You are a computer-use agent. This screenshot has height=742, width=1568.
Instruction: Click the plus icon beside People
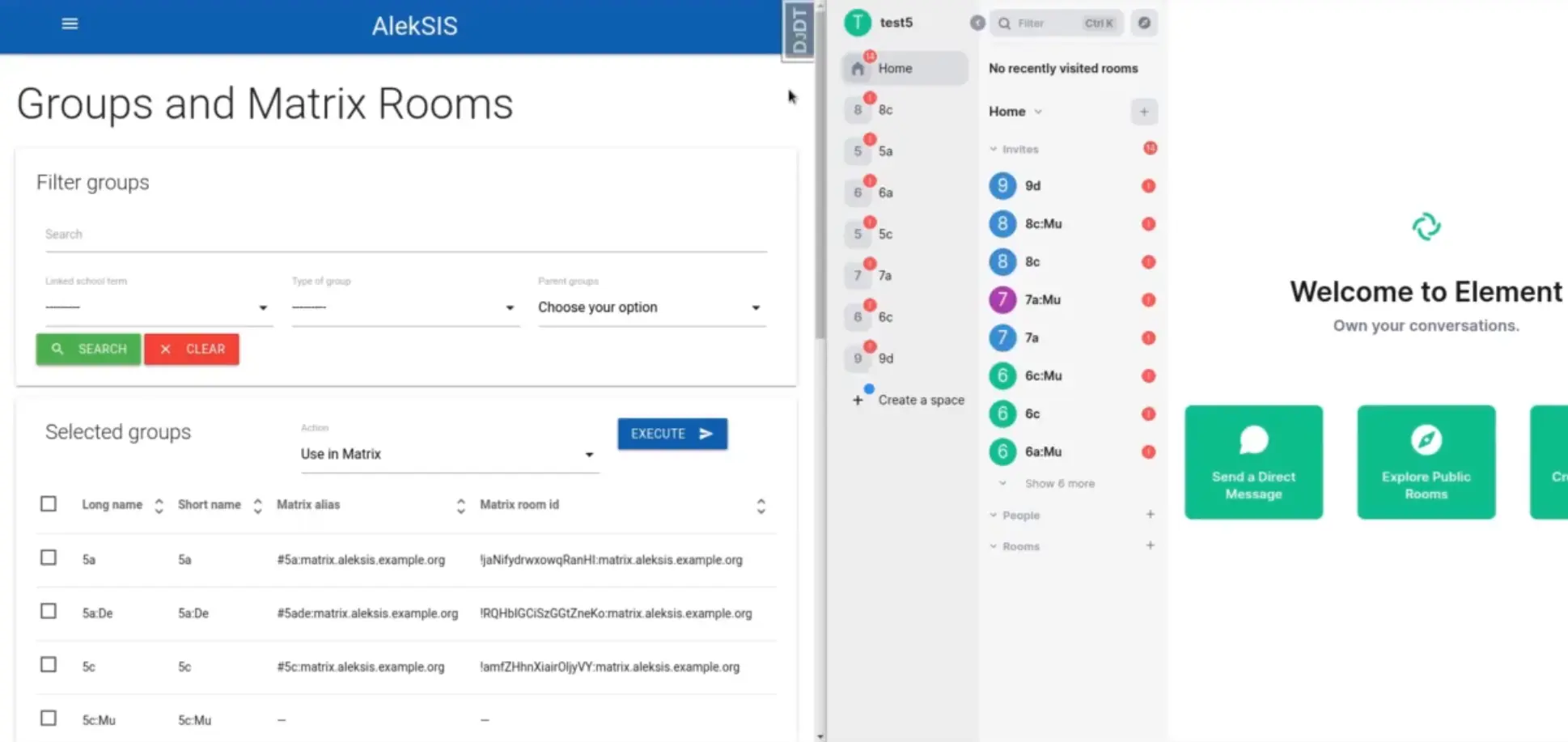[1150, 515]
